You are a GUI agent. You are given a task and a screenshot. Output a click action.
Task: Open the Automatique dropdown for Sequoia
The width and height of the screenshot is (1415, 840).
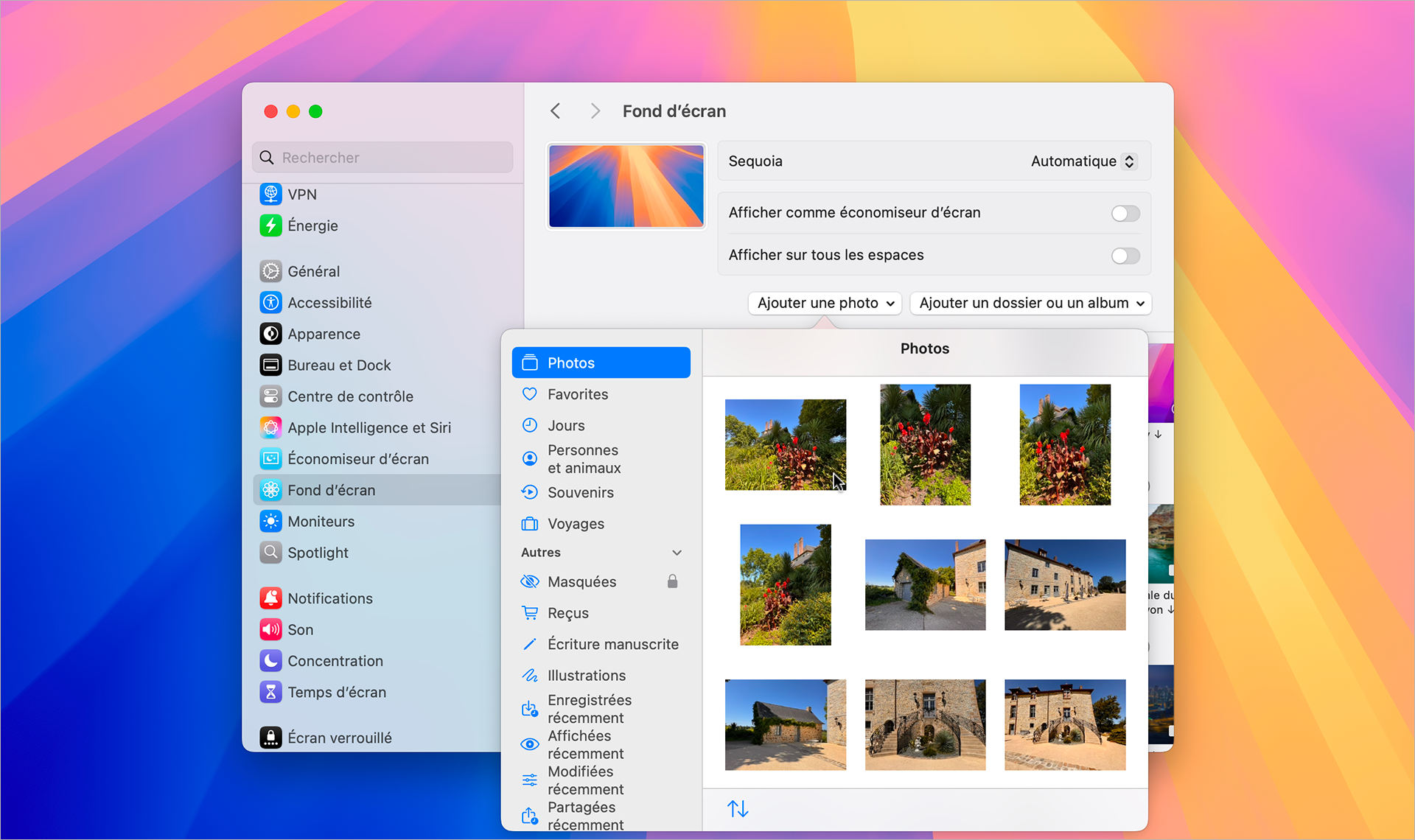click(1083, 161)
